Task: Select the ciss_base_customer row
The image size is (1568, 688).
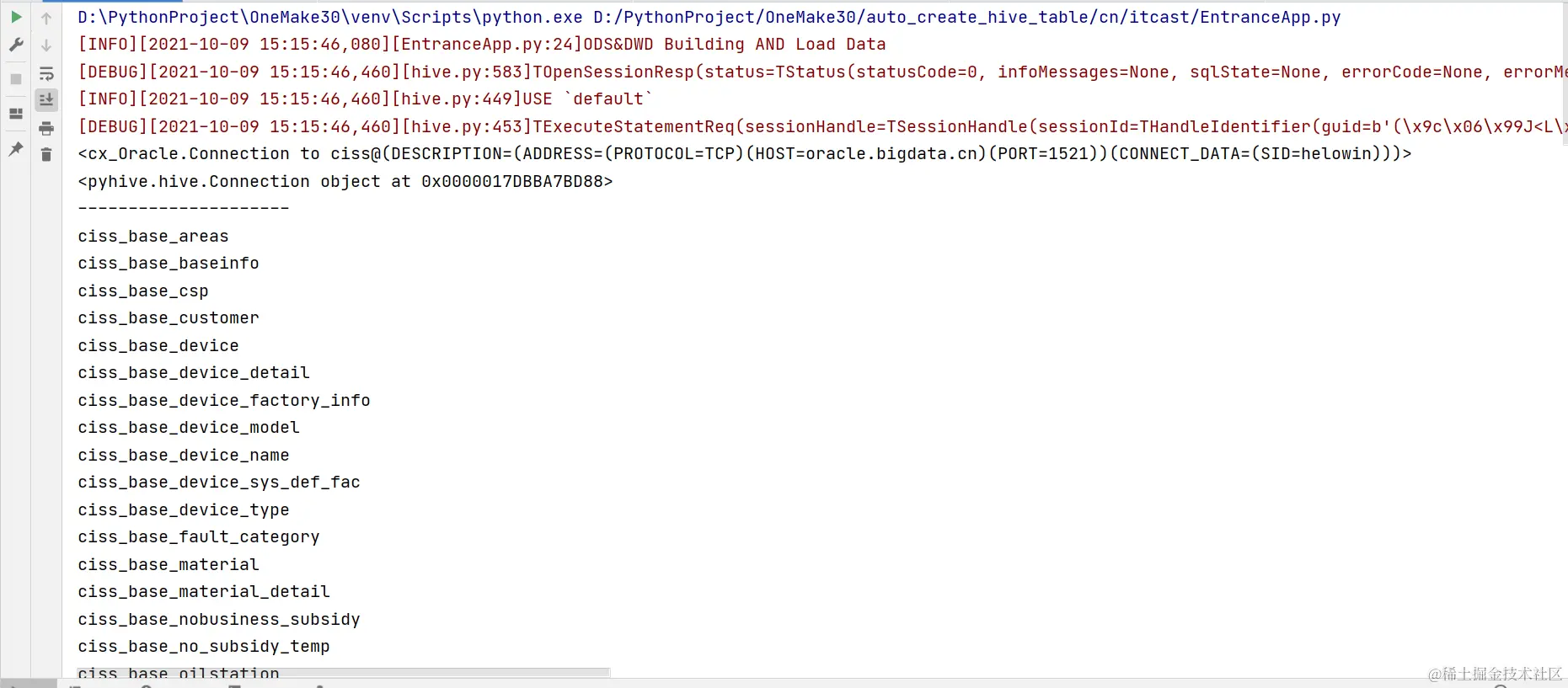Action: click(x=169, y=317)
